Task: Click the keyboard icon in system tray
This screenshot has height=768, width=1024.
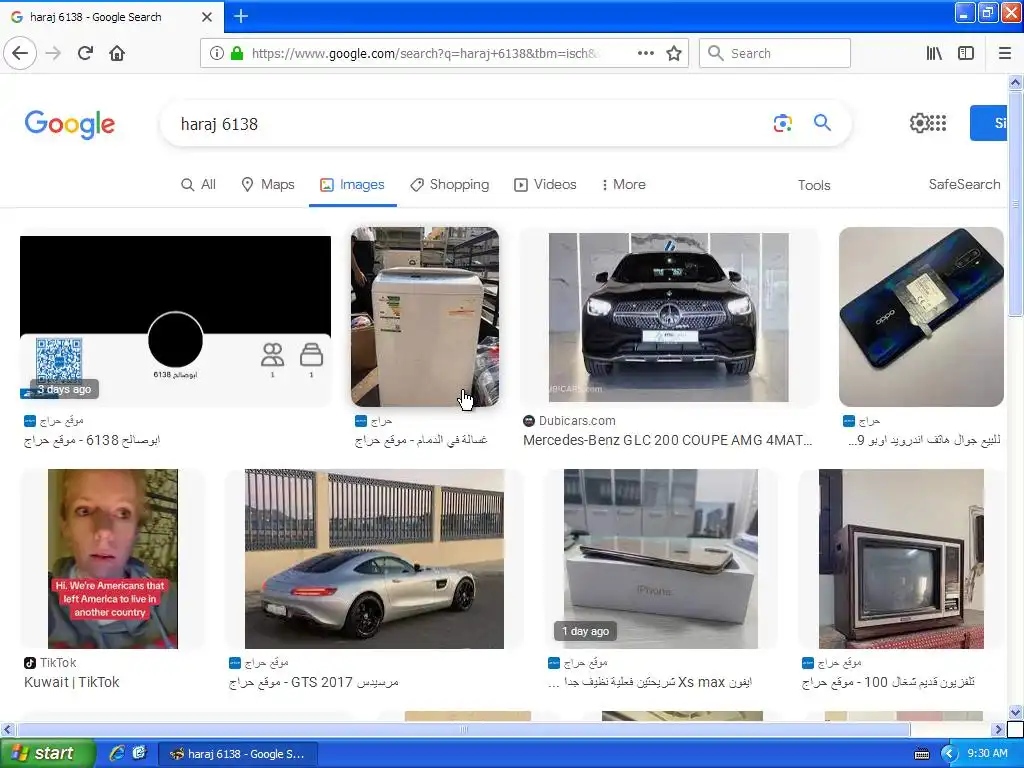Action: [921, 754]
